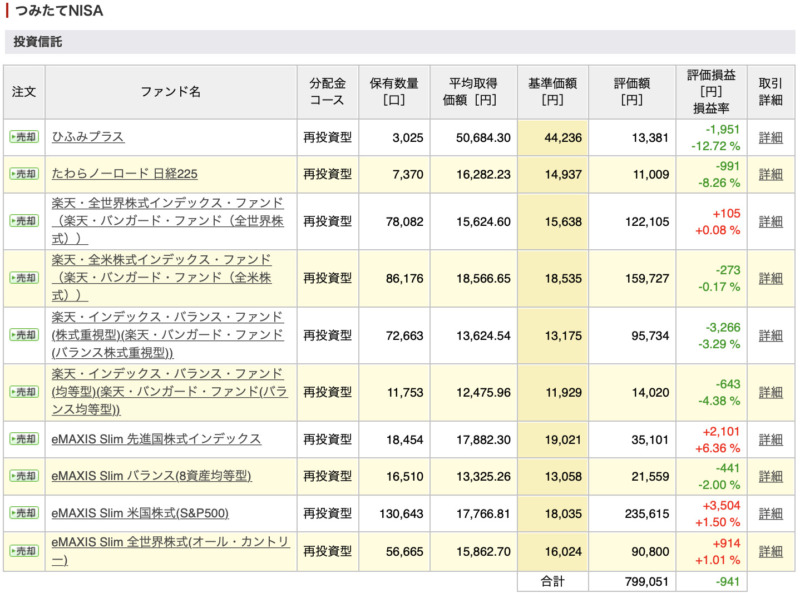Click 売却 for 楽天・全米株式インデックス・ファンド

24,278
